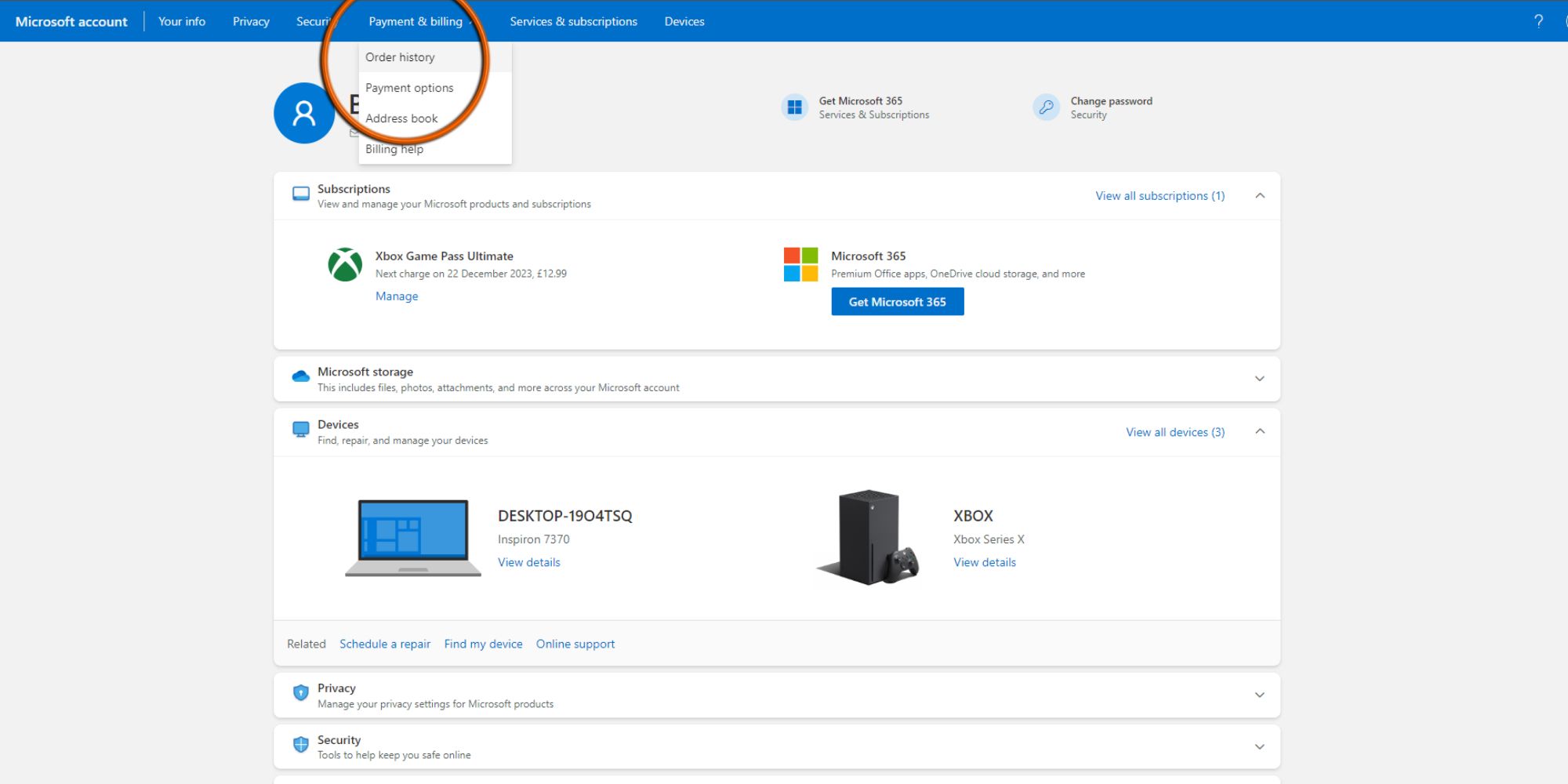Click Manage under Xbox Game Pass Ultimate
The height and width of the screenshot is (784, 1568).
click(397, 296)
